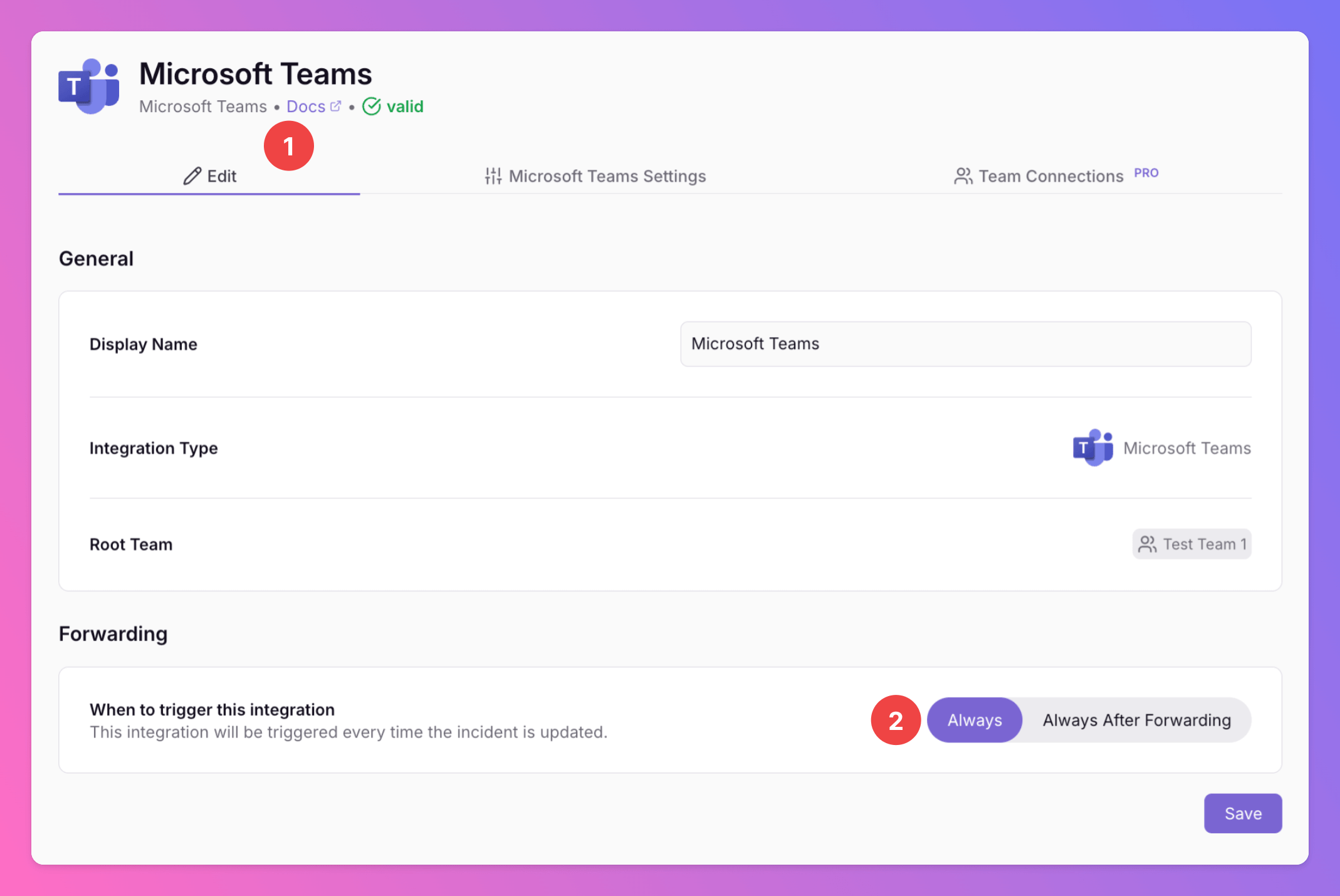1340x896 pixels.
Task: Switch to the Team Connections tab
Action: 1051,176
